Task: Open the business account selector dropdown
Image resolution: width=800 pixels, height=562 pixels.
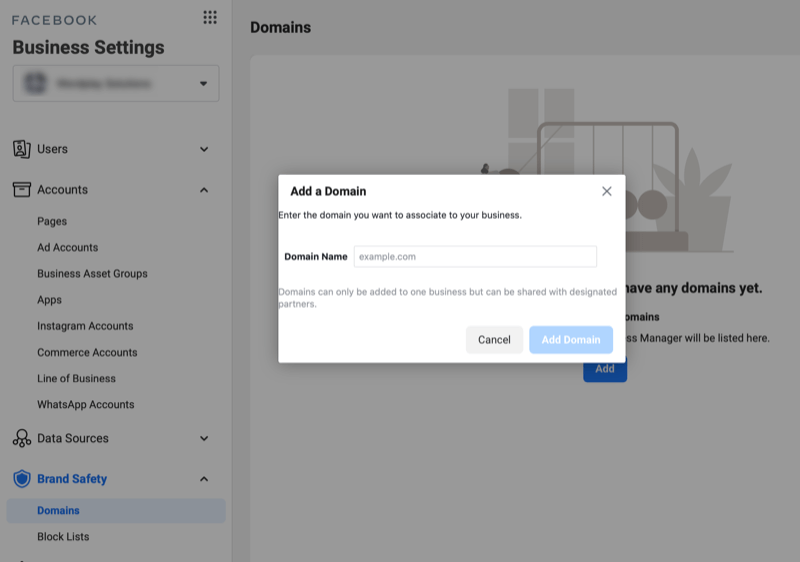Action: [116, 83]
